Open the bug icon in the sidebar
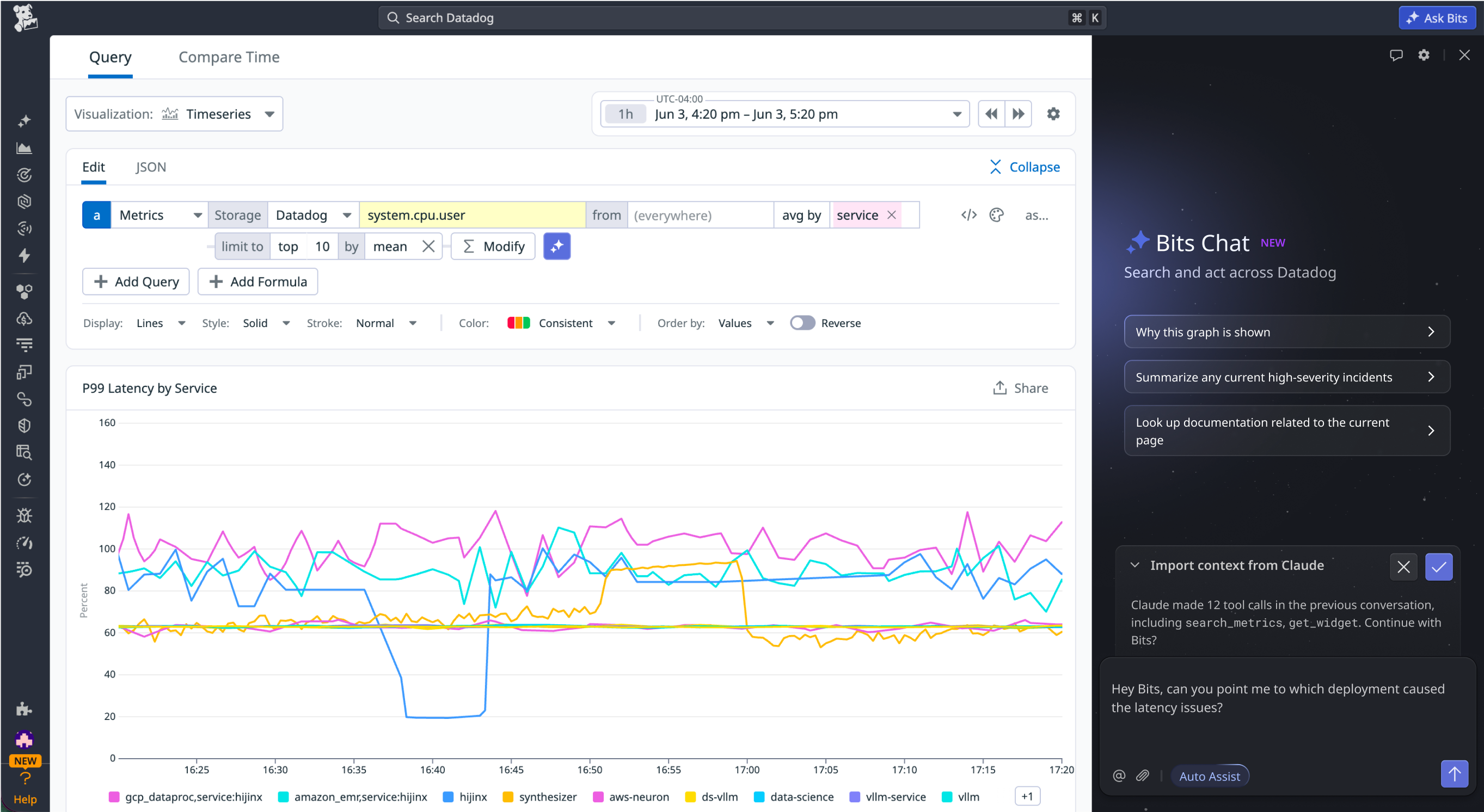The height and width of the screenshot is (812, 1484). click(24, 515)
